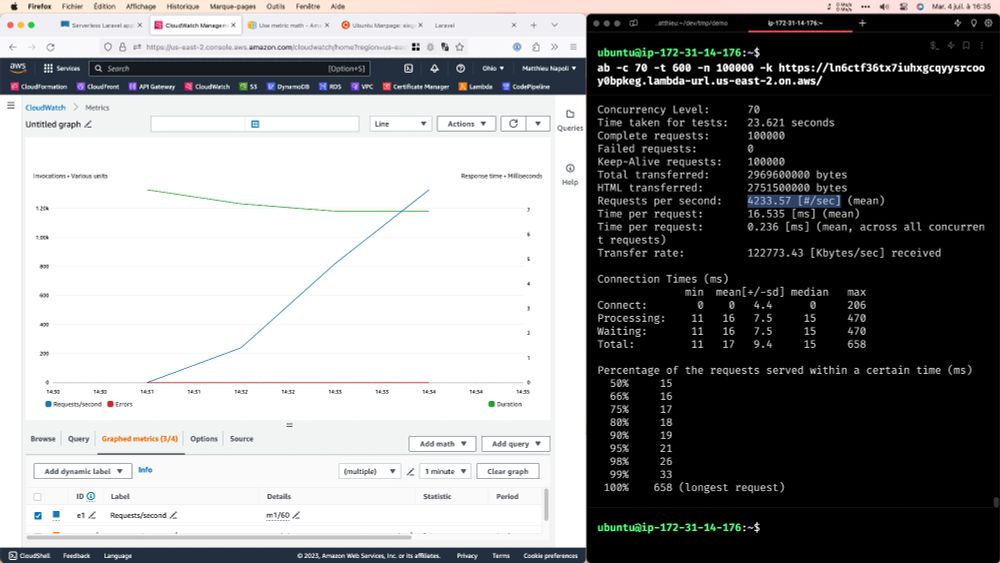Screen dimensions: 1000x563
Task: Open the Historique menu in macOS menu bar
Action: [182, 6]
